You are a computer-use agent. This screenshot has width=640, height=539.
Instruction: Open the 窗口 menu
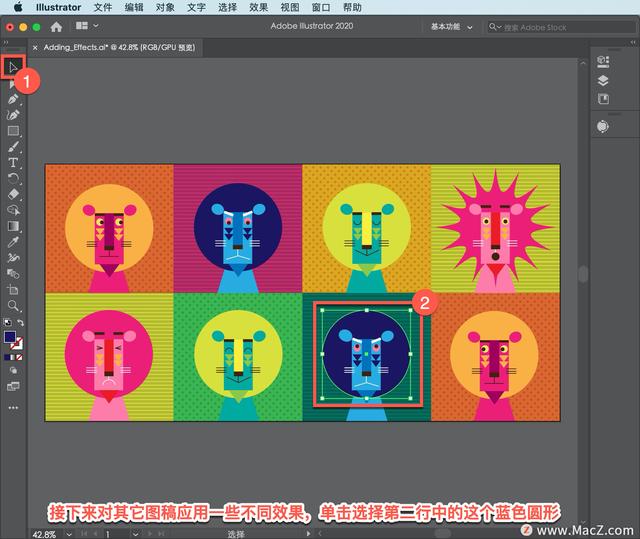(320, 7)
